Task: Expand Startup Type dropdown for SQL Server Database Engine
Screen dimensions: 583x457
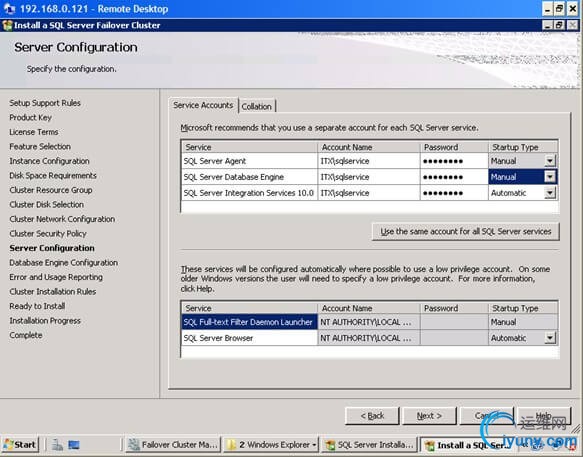Action: (x=550, y=177)
